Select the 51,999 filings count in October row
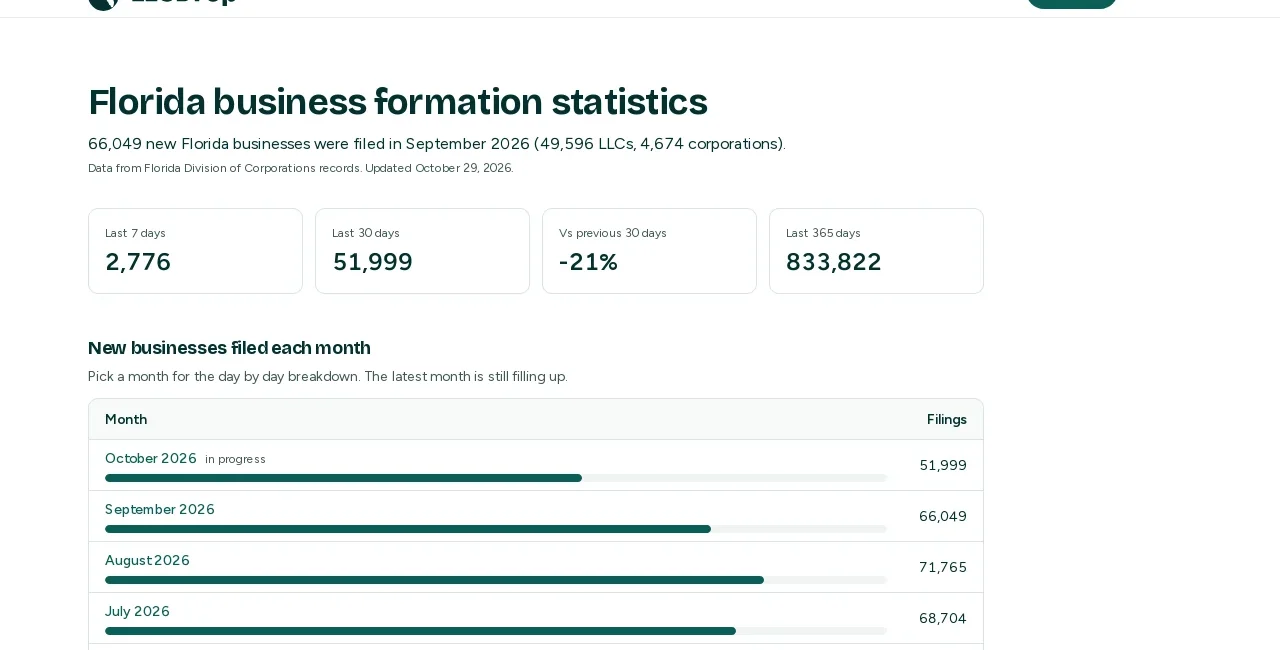Screen dimensions: 1280x650 [943, 466]
